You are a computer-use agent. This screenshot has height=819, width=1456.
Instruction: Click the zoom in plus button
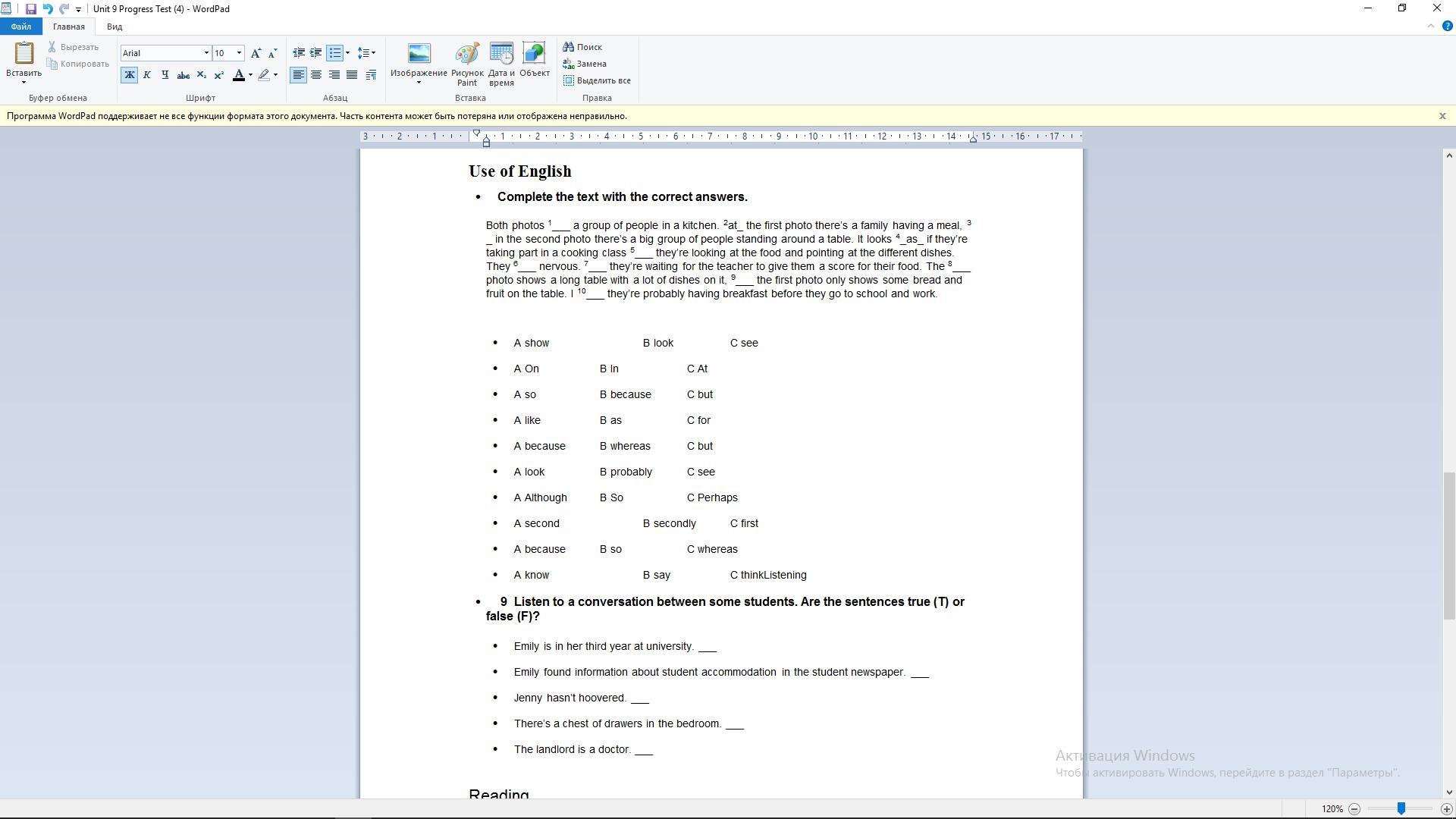(1447, 809)
